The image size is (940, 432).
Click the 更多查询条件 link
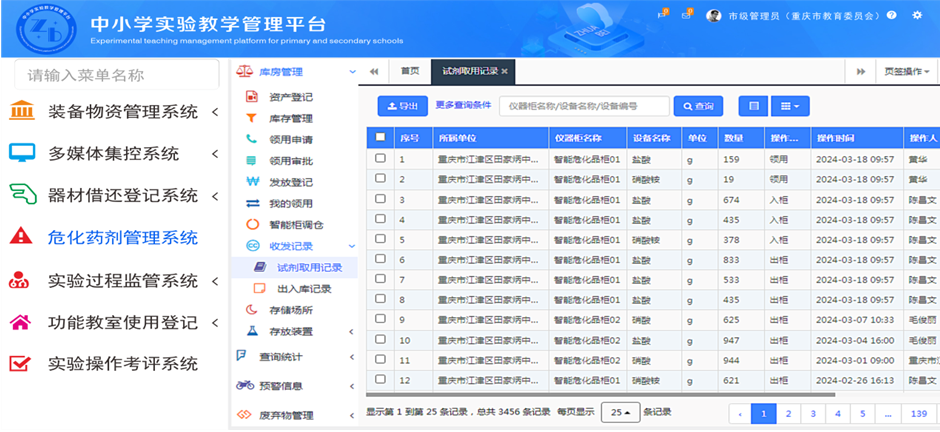tap(463, 105)
